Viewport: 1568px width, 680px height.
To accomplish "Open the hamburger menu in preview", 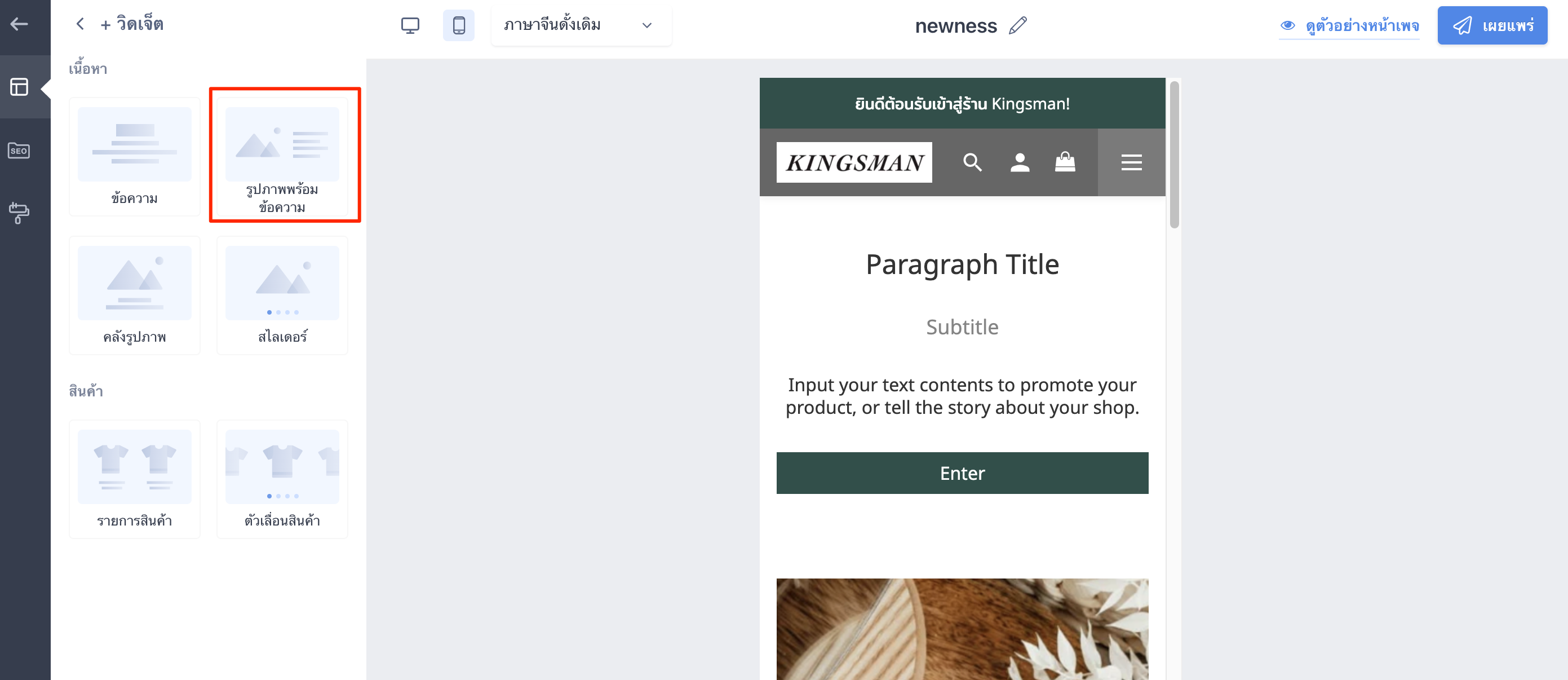I will pyautogui.click(x=1132, y=162).
